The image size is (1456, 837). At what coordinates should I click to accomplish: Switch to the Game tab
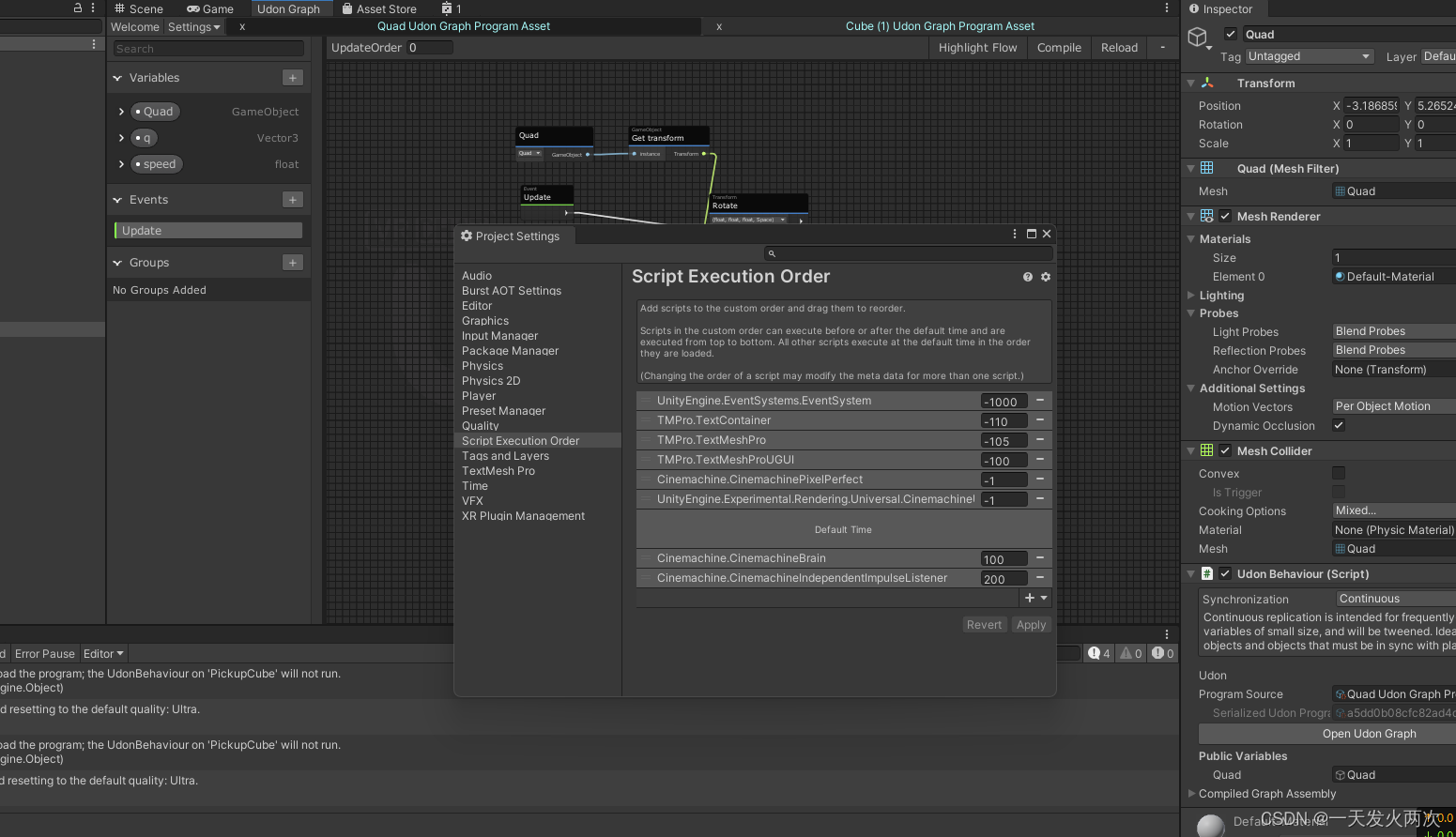(210, 8)
